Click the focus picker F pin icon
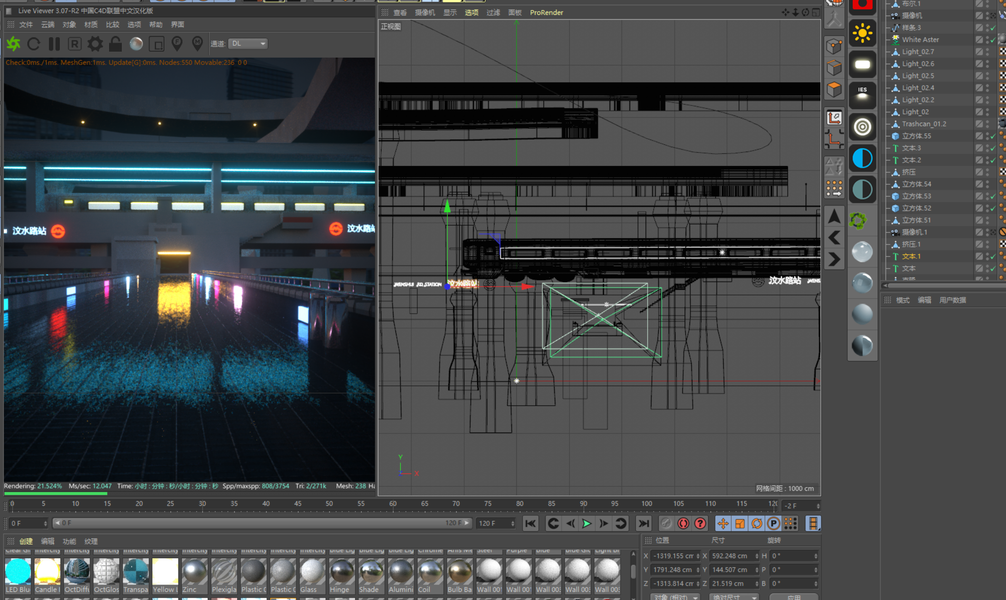This screenshot has width=1006, height=600. coord(177,44)
